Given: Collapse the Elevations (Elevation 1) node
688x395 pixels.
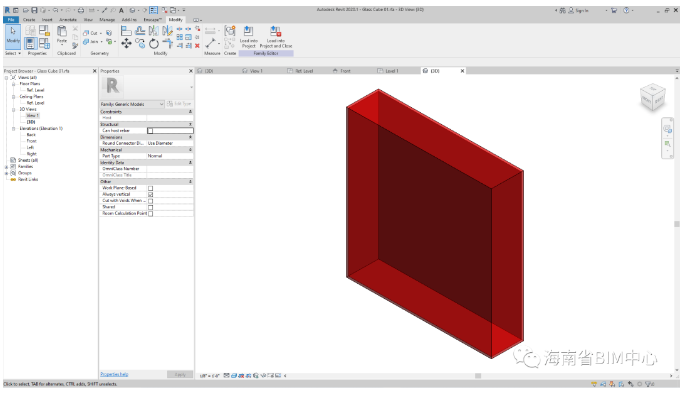Looking at the screenshot, I should tap(14, 129).
